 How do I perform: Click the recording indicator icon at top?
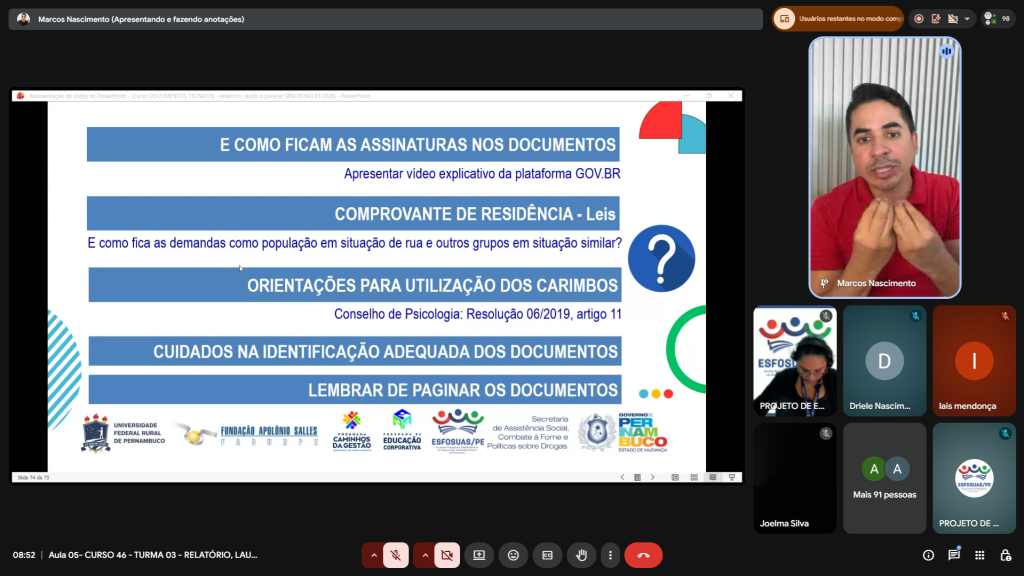[x=918, y=19]
